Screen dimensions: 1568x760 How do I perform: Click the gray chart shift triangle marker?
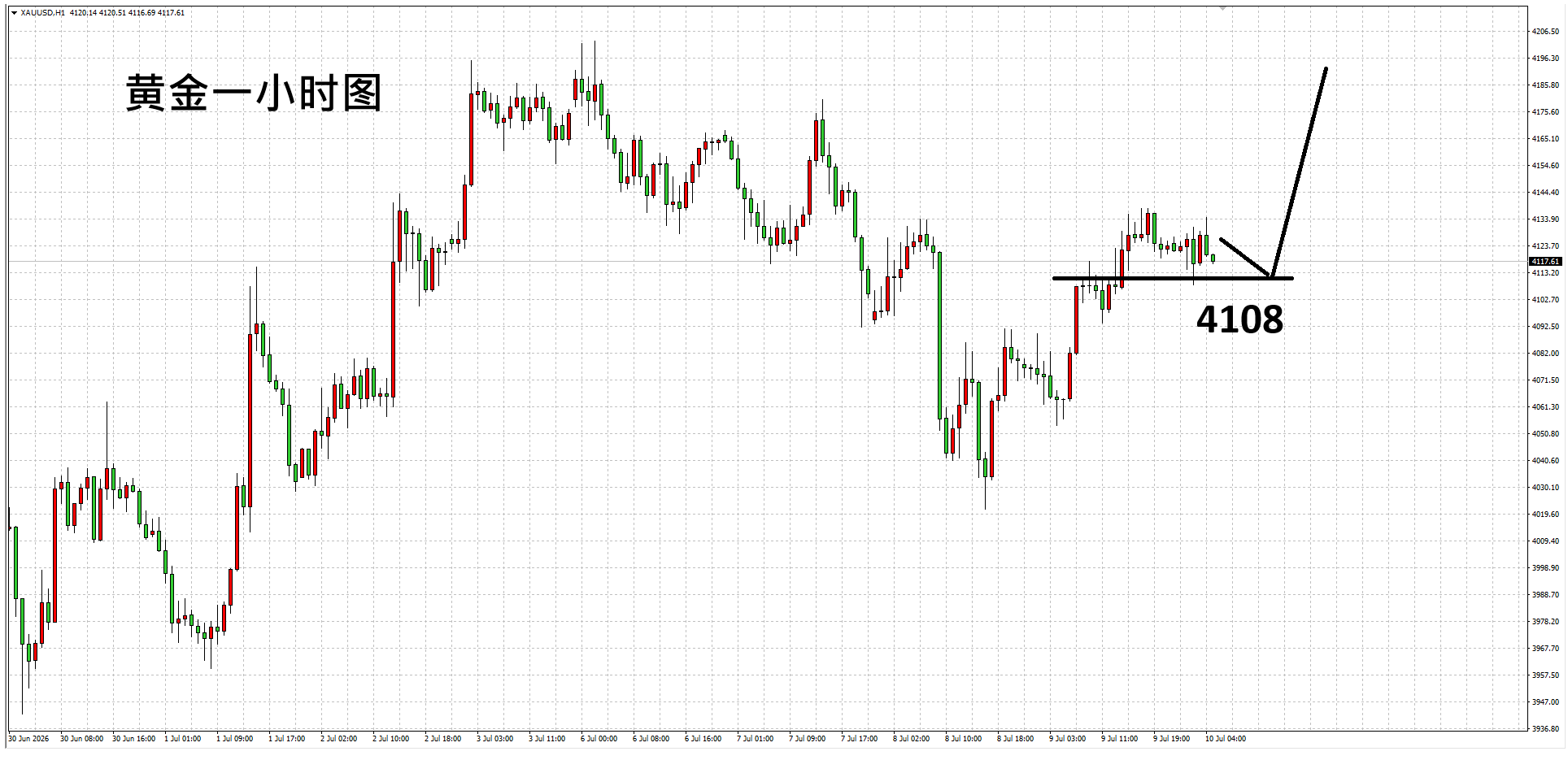click(x=1222, y=8)
